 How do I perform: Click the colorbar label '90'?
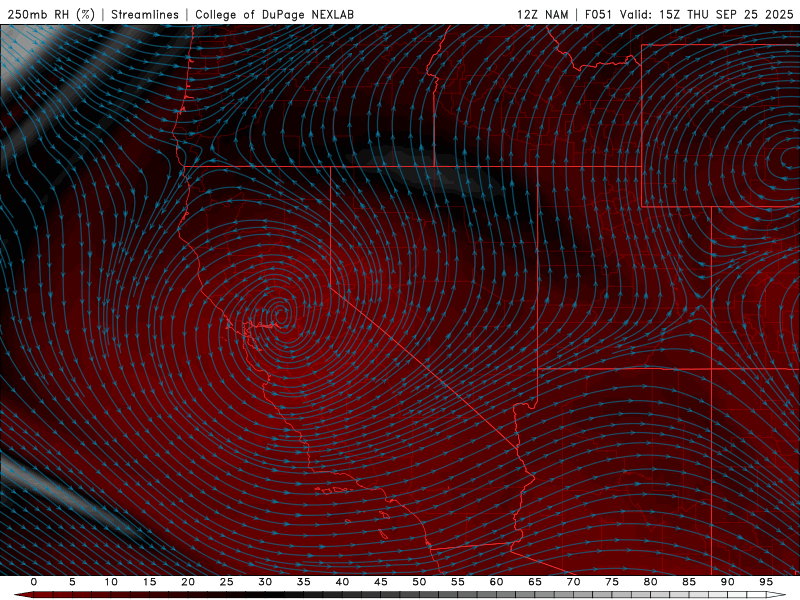pyautogui.click(x=727, y=582)
